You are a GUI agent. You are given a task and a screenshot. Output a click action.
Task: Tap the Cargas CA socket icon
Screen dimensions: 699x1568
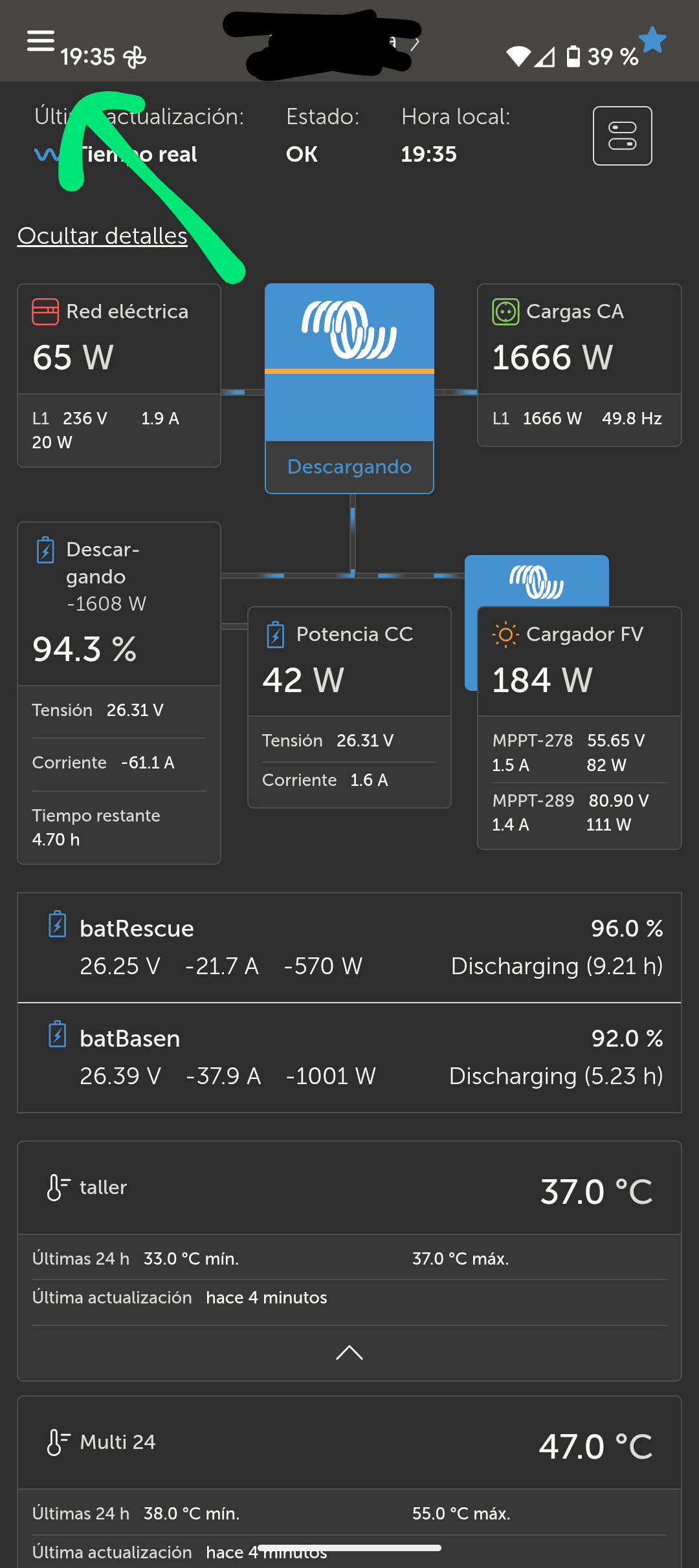point(505,312)
